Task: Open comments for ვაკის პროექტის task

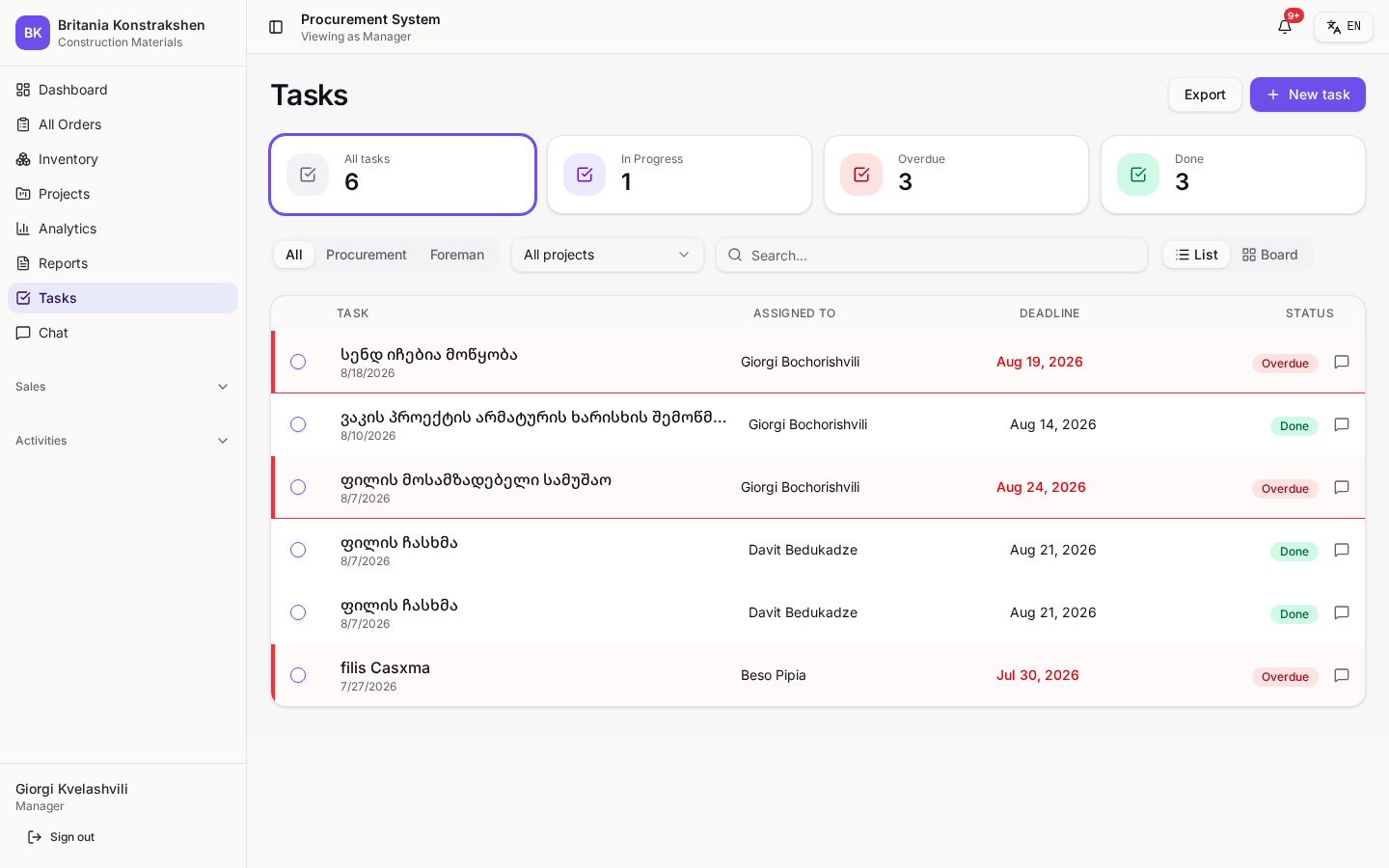Action: pyautogui.click(x=1342, y=424)
